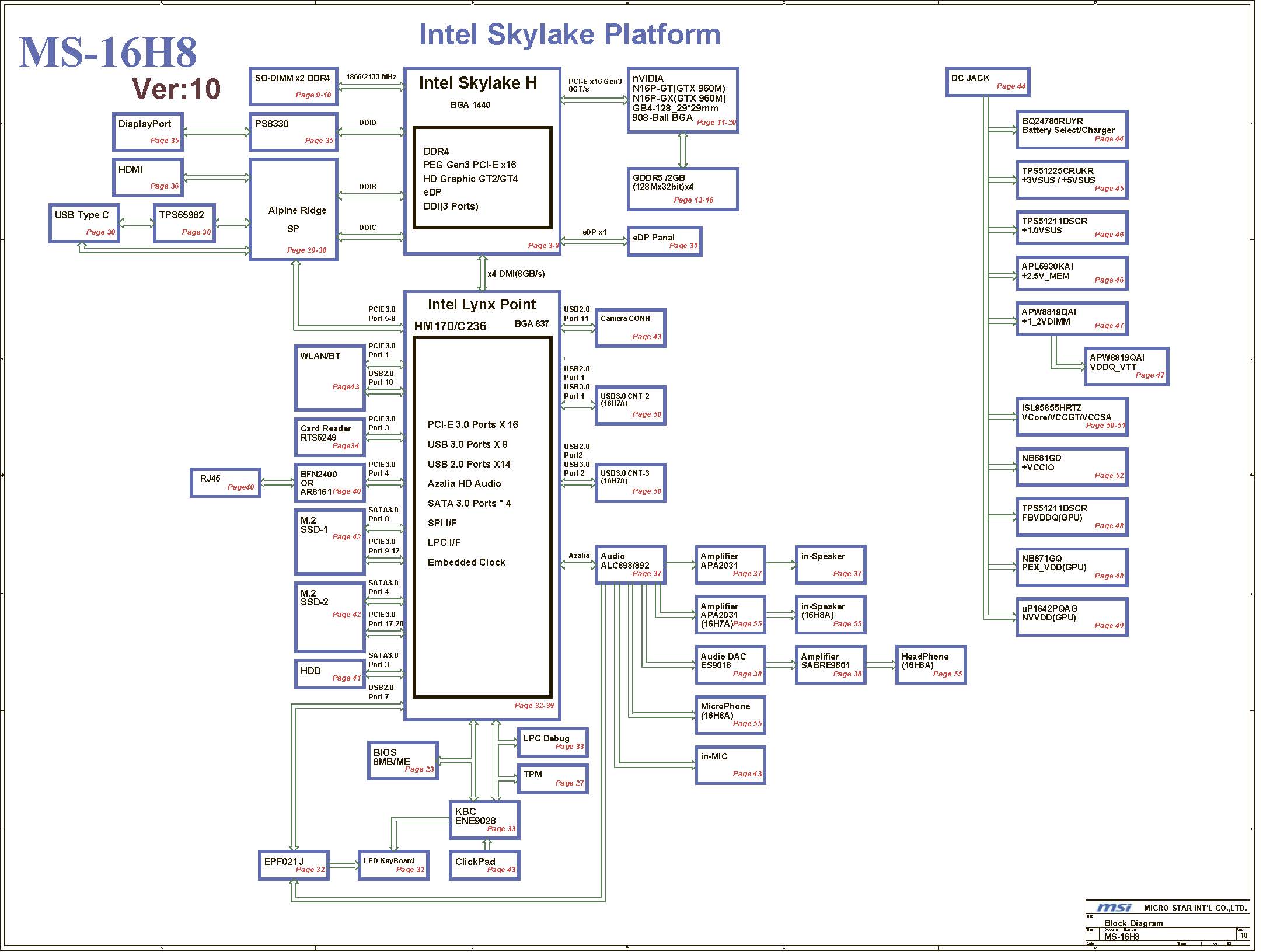This screenshot has height=952, width=1263.
Task: Select the "BQ24780RUYR" battery charger block
Action: [1072, 130]
